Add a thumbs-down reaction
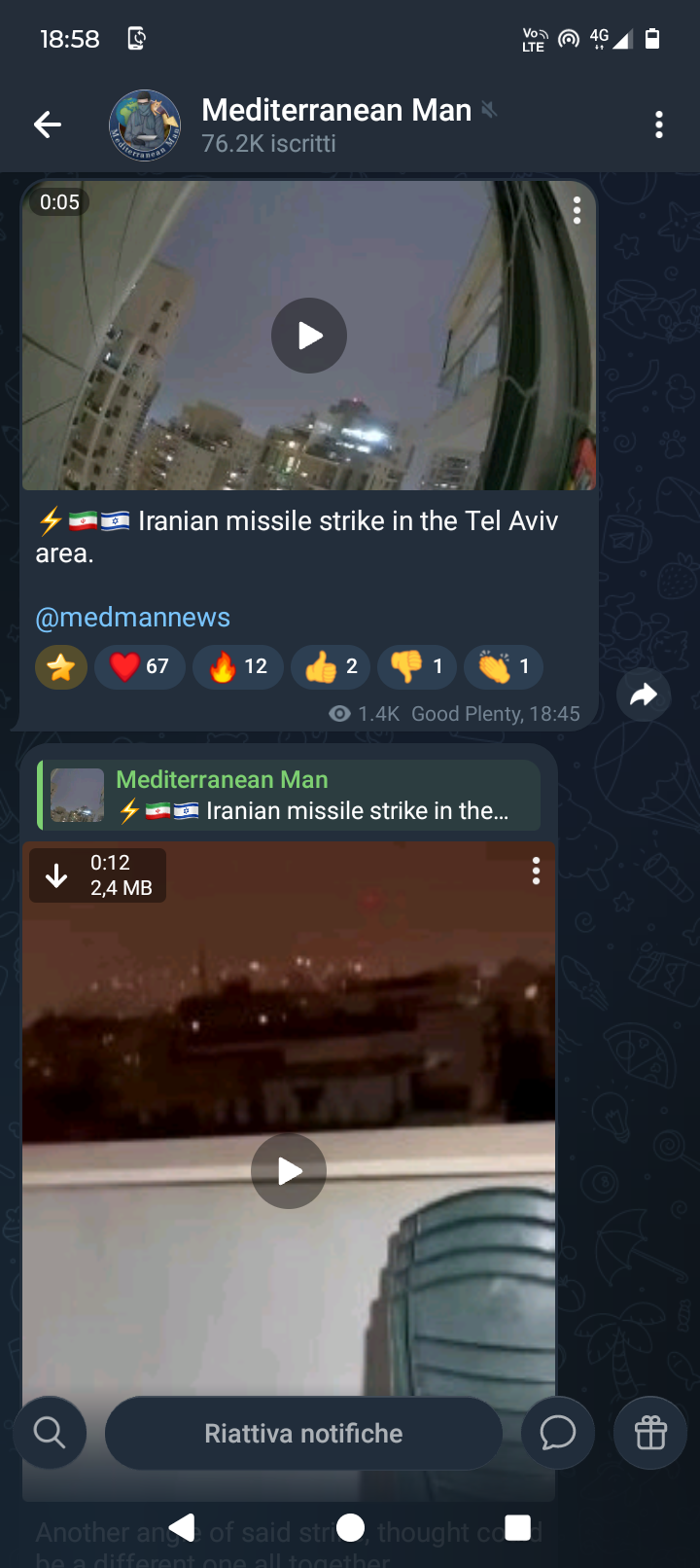700x1568 pixels. pyautogui.click(x=417, y=667)
